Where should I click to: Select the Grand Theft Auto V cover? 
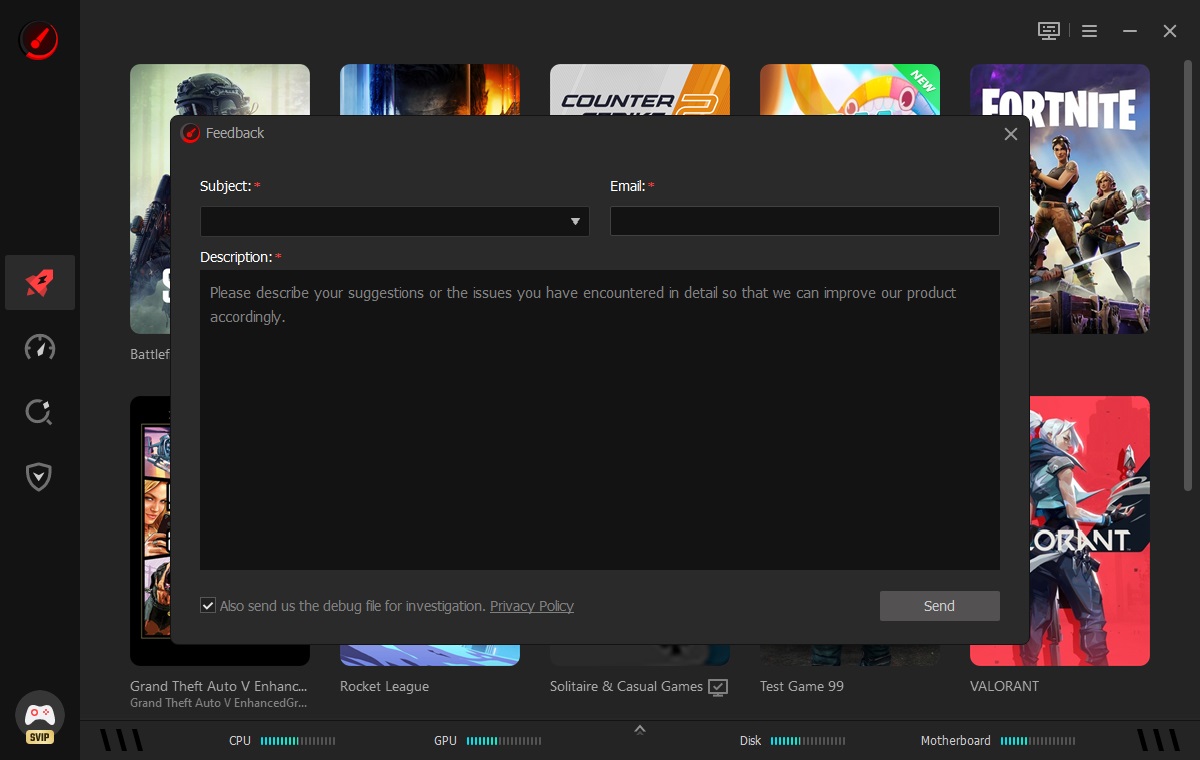150,531
